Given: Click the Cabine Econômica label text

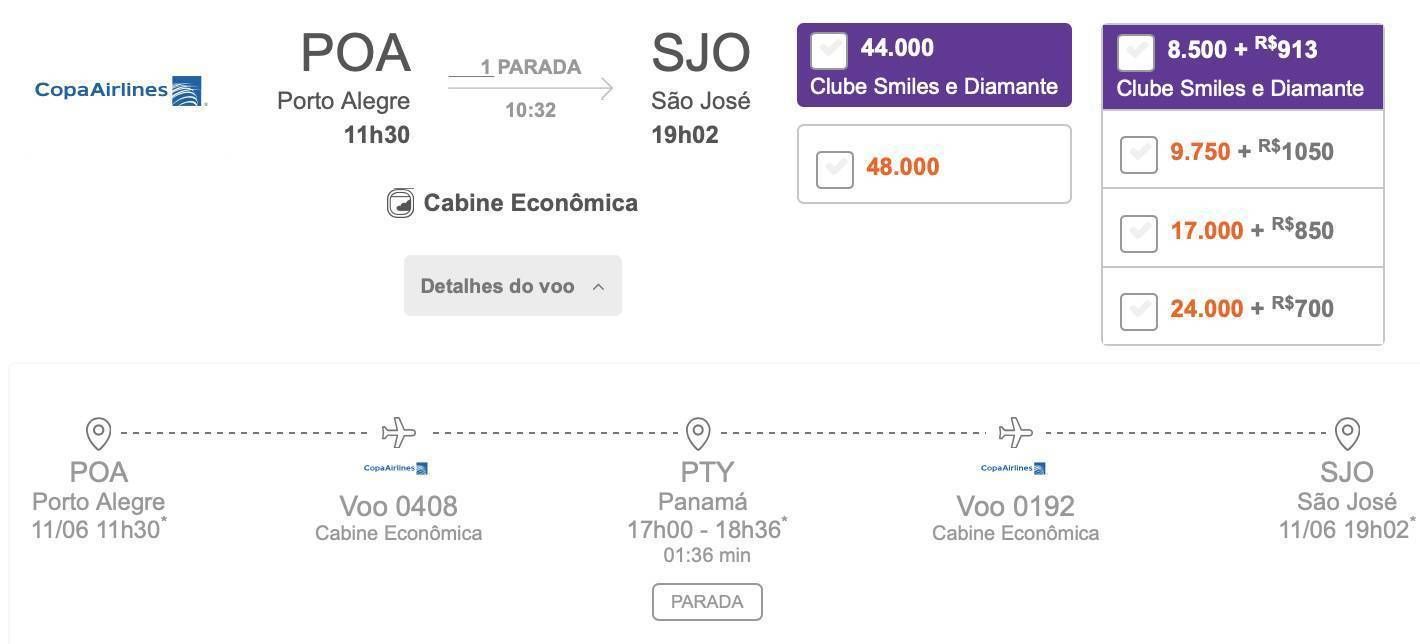Looking at the screenshot, I should [x=530, y=203].
